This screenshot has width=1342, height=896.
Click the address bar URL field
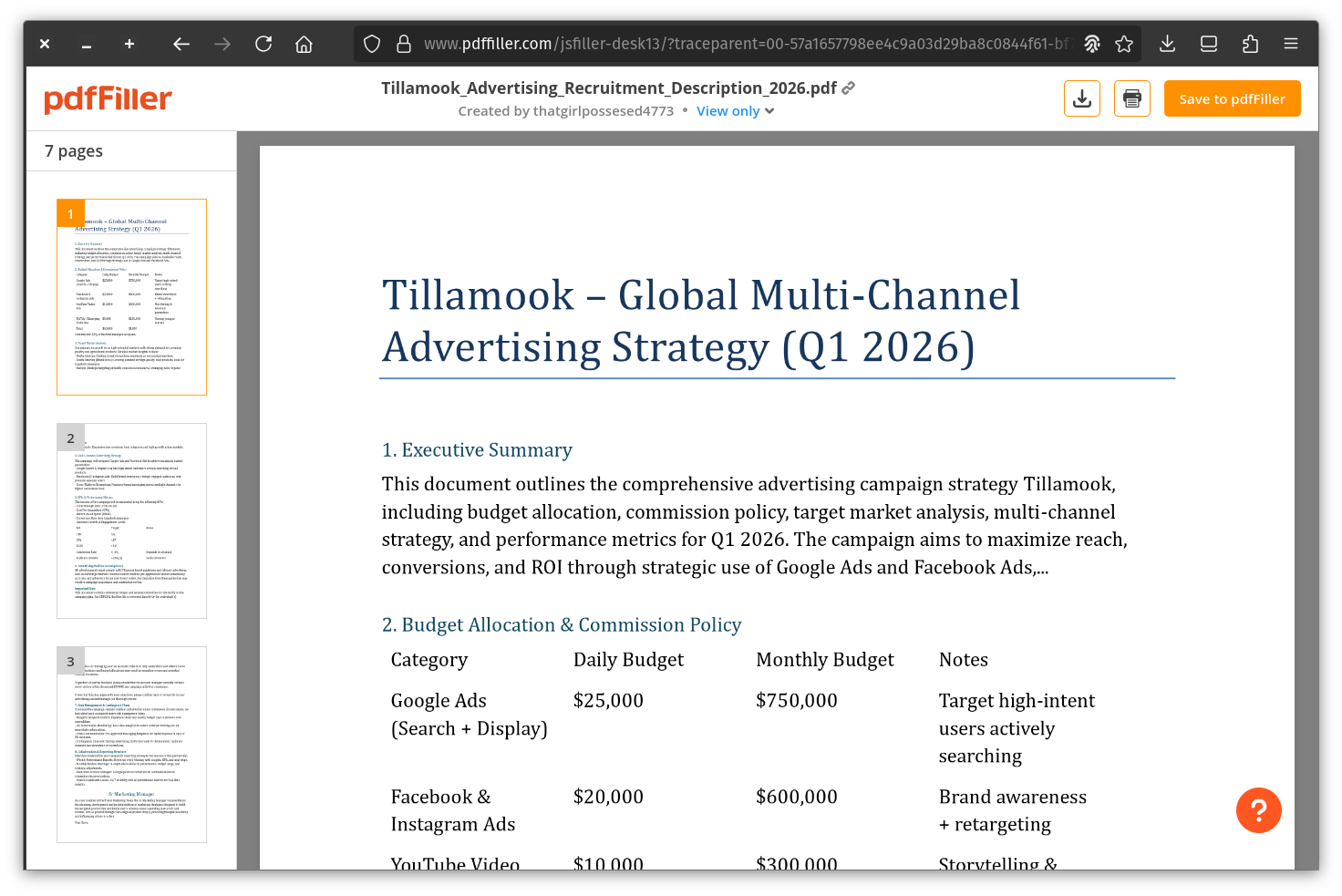tap(746, 44)
